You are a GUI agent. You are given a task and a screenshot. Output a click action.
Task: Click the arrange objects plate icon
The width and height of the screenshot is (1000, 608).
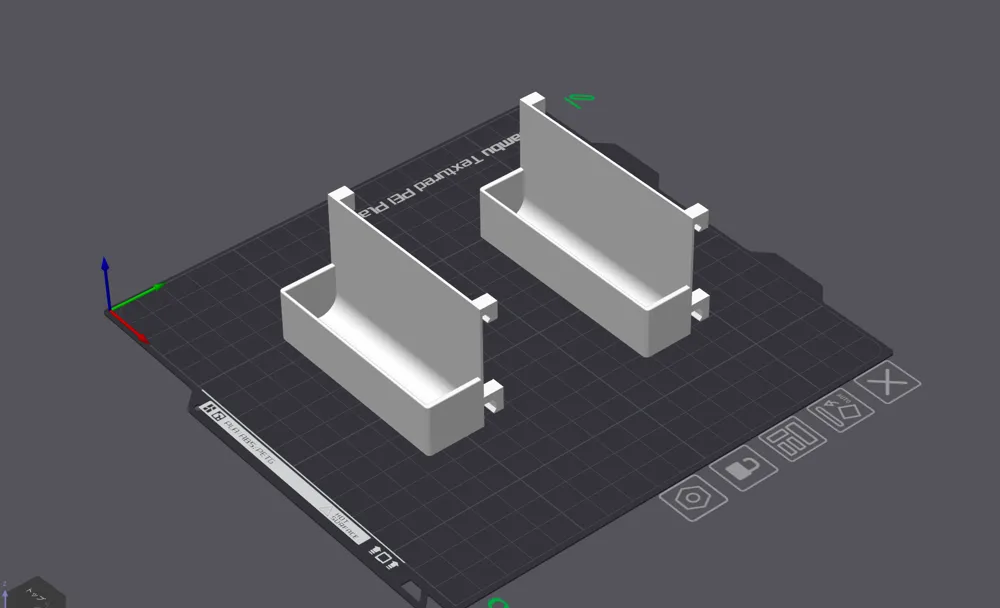pyautogui.click(x=793, y=439)
